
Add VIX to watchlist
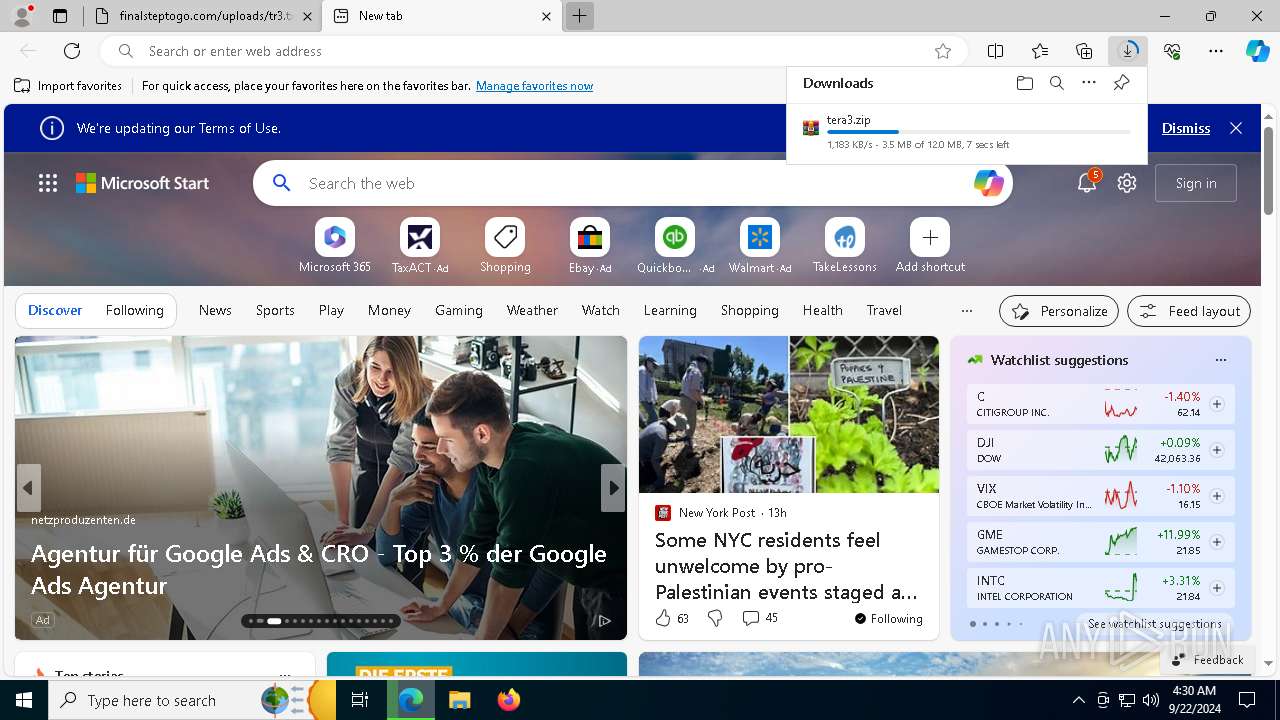point(1217,496)
